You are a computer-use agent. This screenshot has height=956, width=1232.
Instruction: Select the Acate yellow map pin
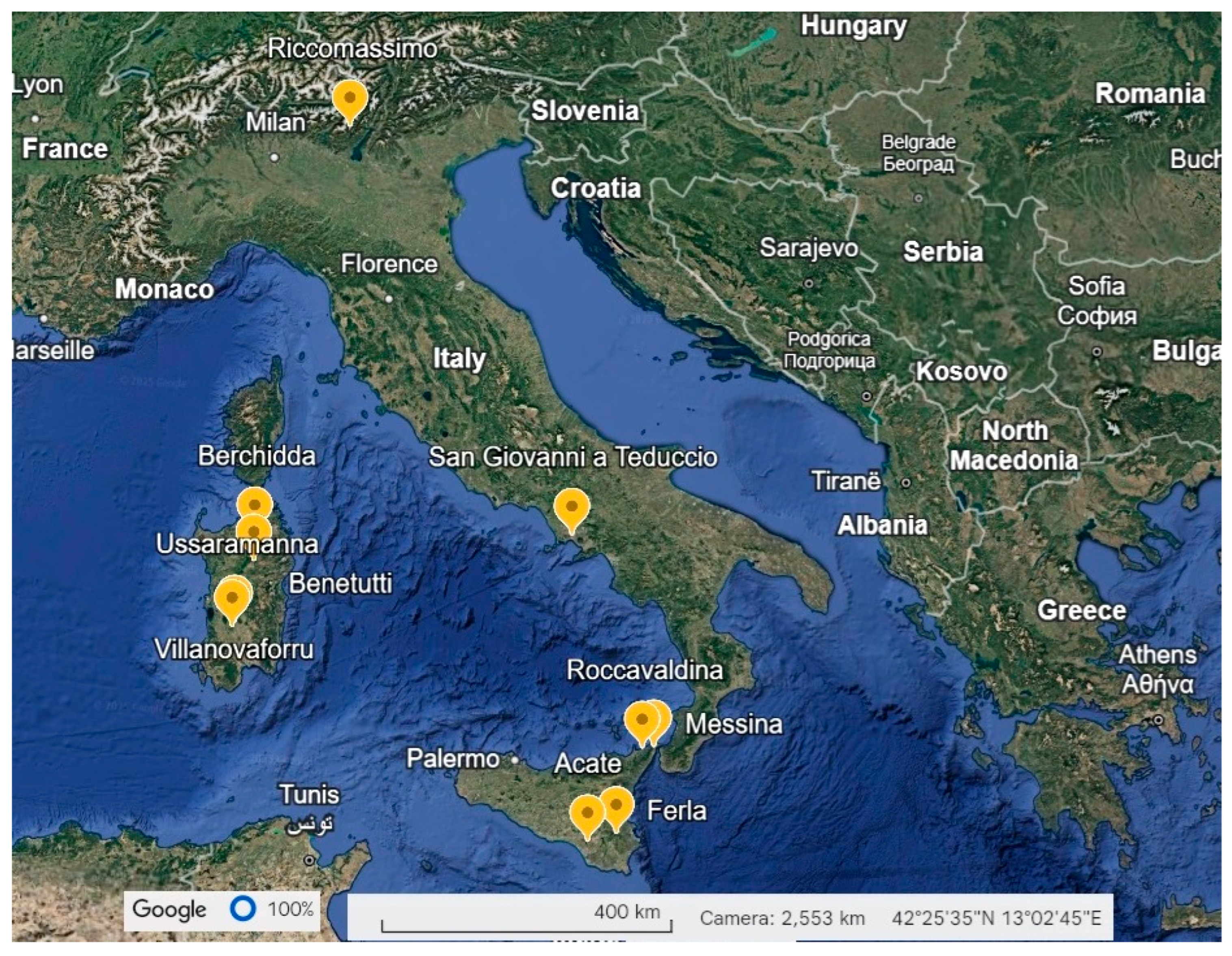coord(587,813)
